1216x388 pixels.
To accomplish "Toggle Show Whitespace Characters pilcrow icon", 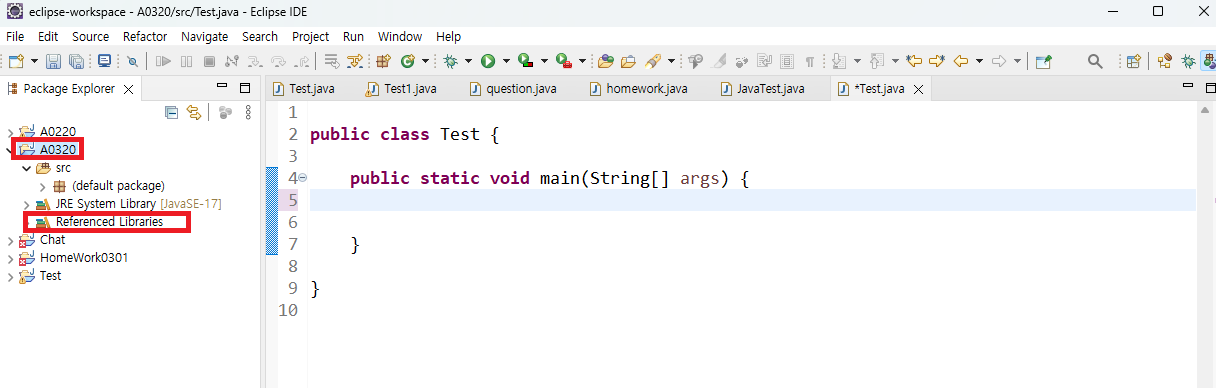I will pos(809,61).
